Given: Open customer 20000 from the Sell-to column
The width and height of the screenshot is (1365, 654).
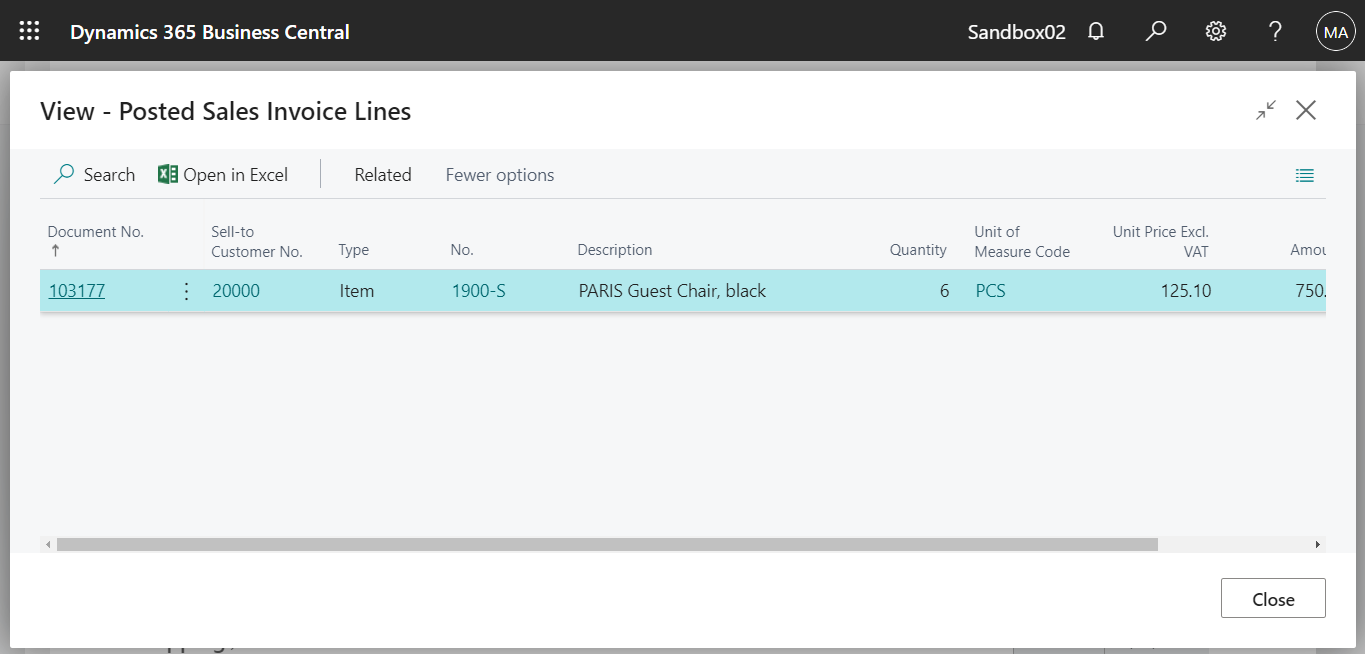Looking at the screenshot, I should point(235,290).
